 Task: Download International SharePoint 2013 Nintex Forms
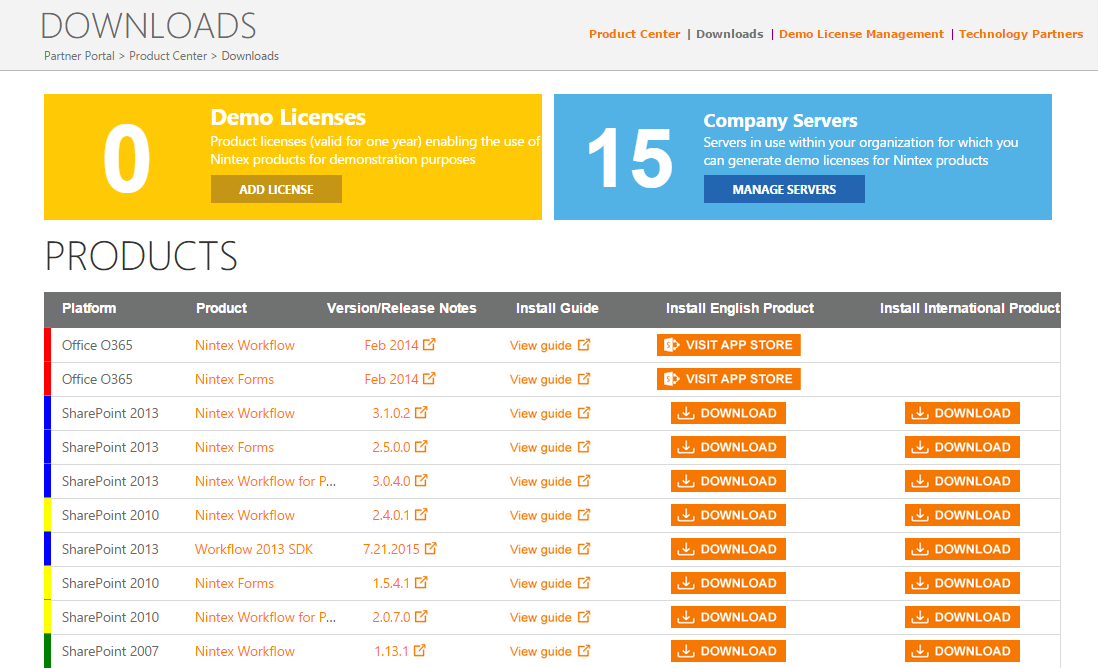(962, 447)
